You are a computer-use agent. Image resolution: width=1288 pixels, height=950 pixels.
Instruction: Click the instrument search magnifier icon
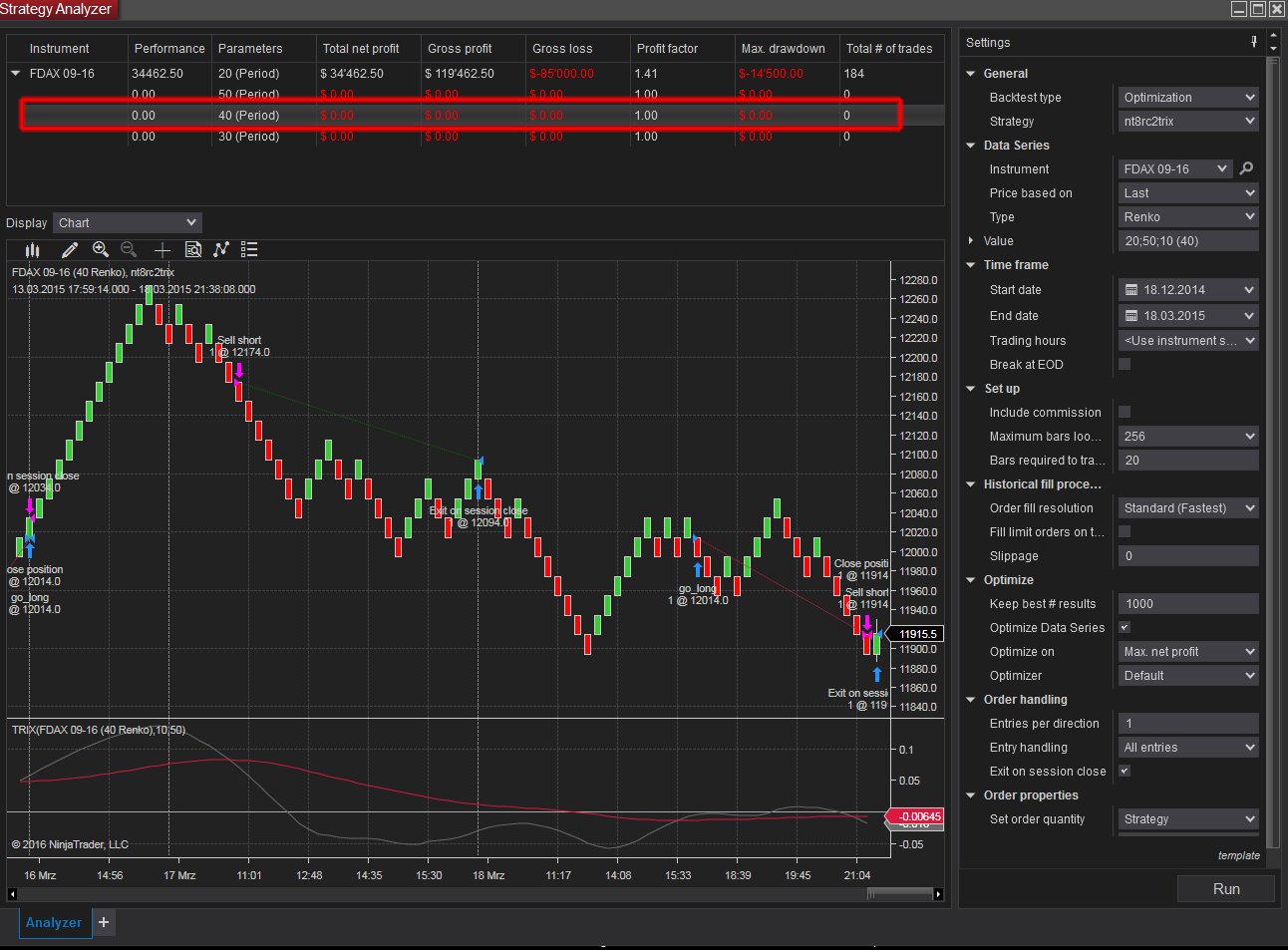pyautogui.click(x=1246, y=168)
